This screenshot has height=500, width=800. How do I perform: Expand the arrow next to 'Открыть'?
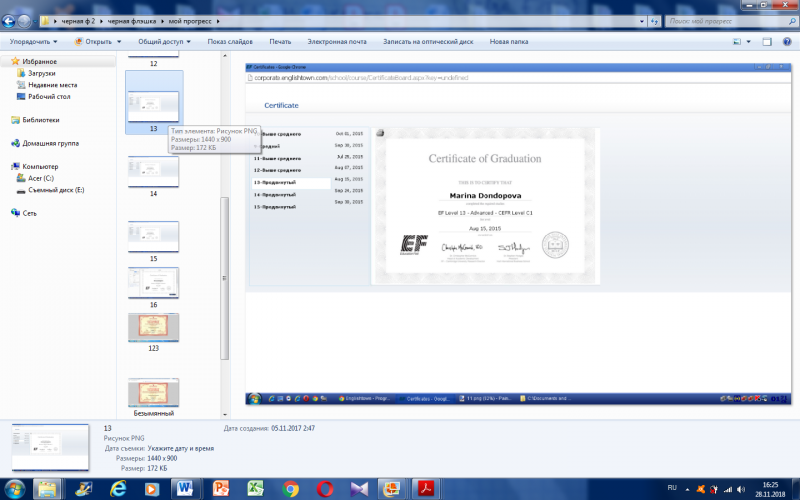(x=119, y=42)
